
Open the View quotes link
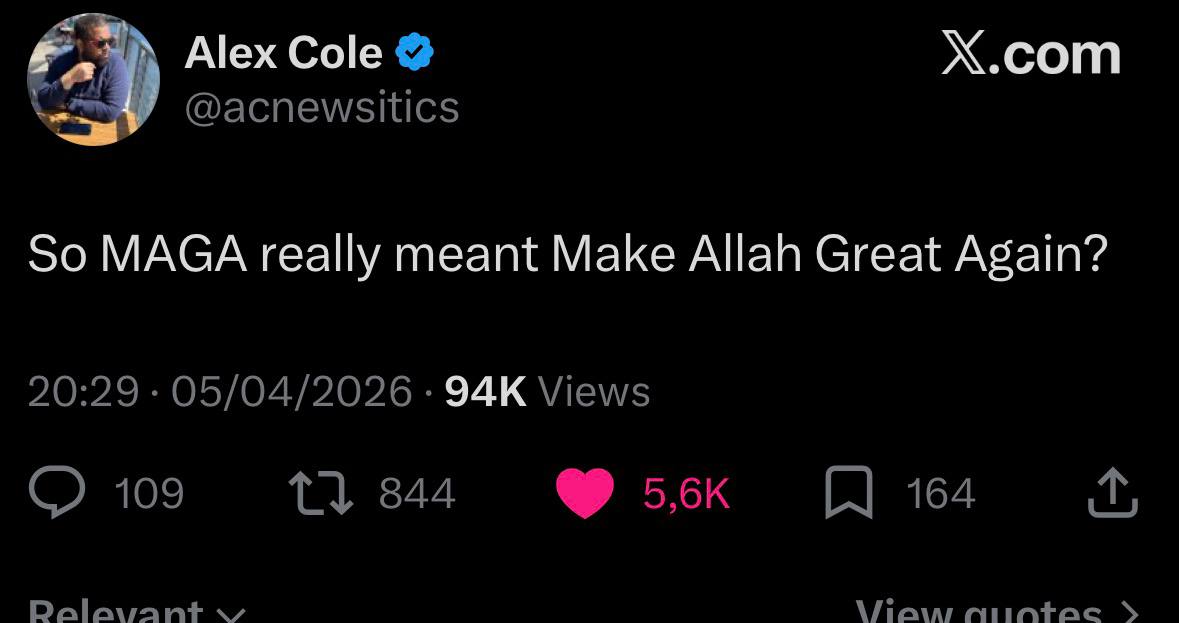coord(979,610)
